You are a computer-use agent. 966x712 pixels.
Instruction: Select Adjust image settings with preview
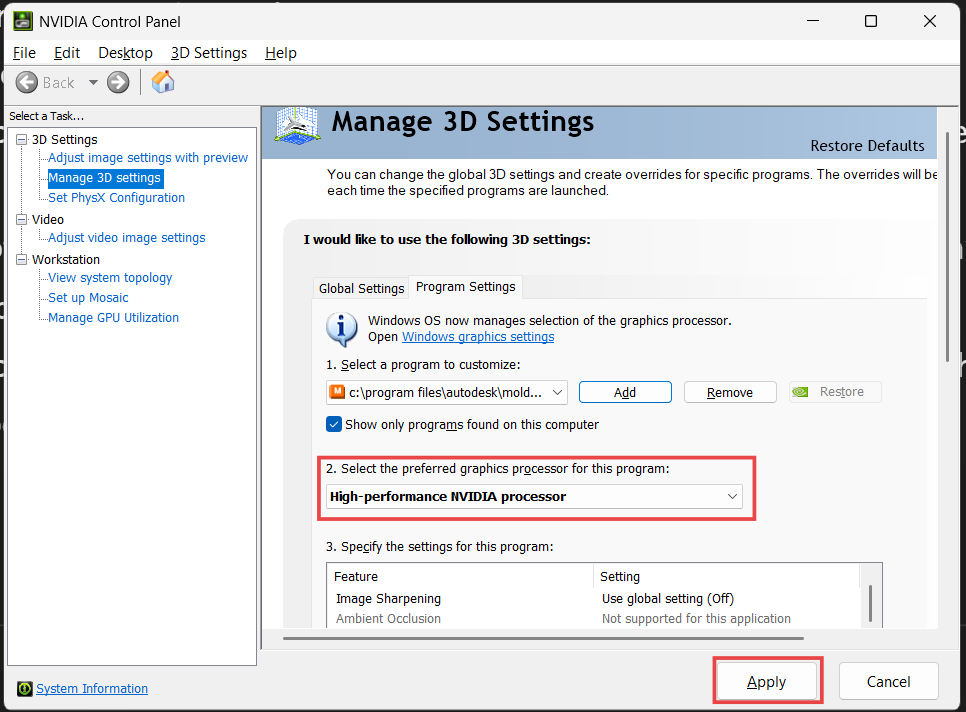(148, 158)
